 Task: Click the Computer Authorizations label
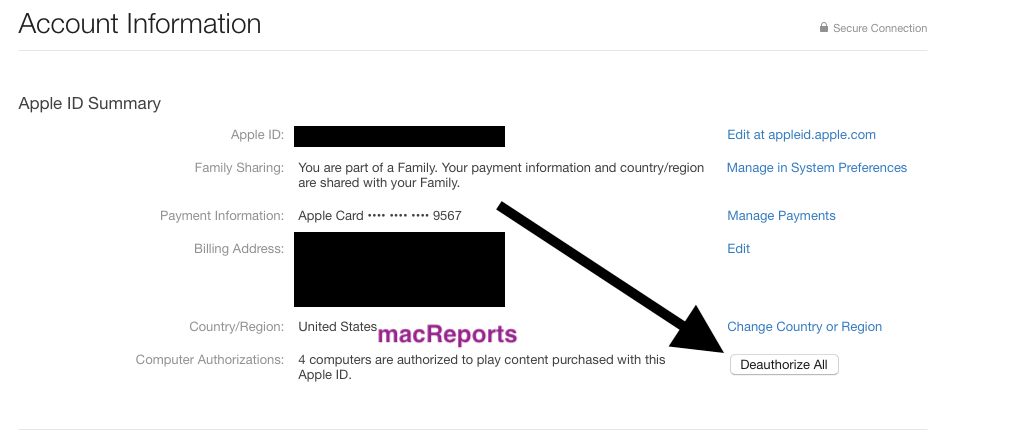point(210,359)
